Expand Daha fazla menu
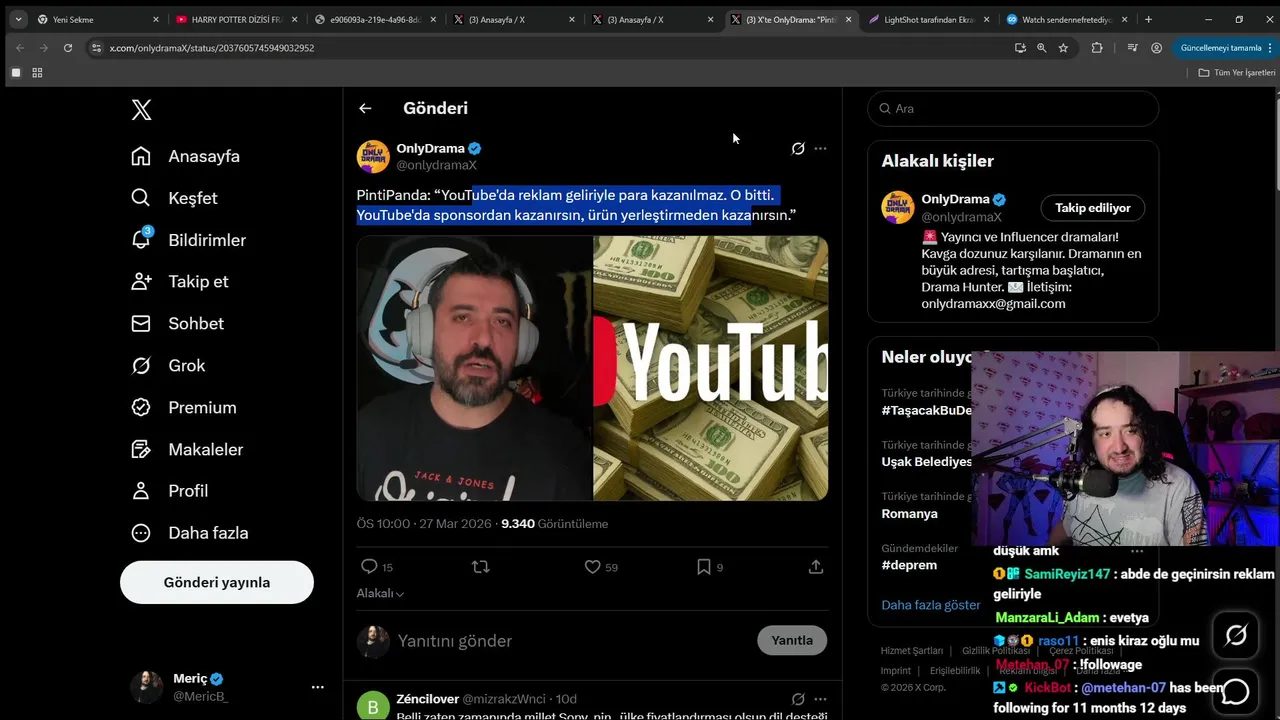This screenshot has height=720, width=1280. click(x=190, y=533)
